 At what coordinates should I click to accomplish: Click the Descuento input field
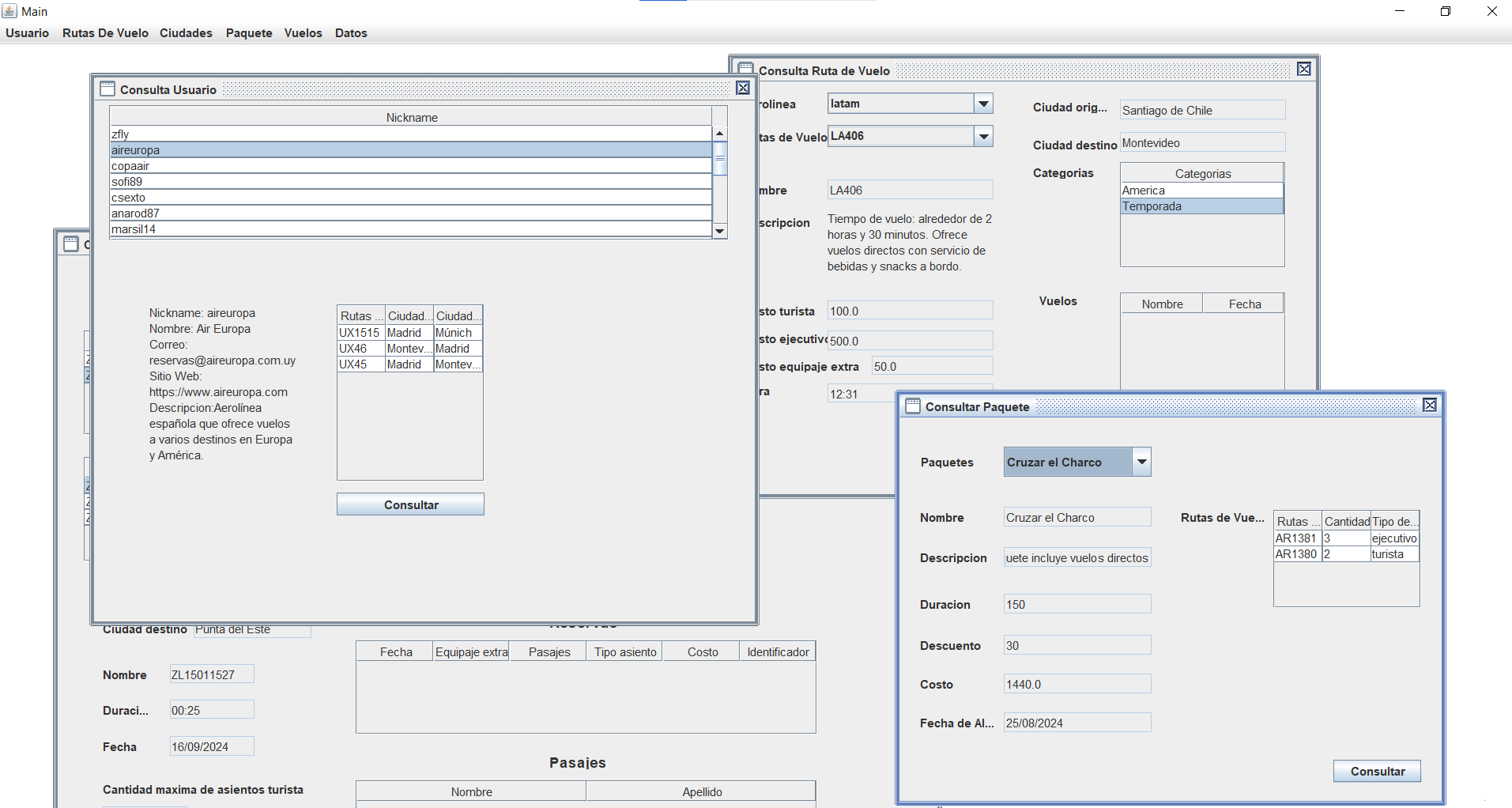click(1076, 646)
